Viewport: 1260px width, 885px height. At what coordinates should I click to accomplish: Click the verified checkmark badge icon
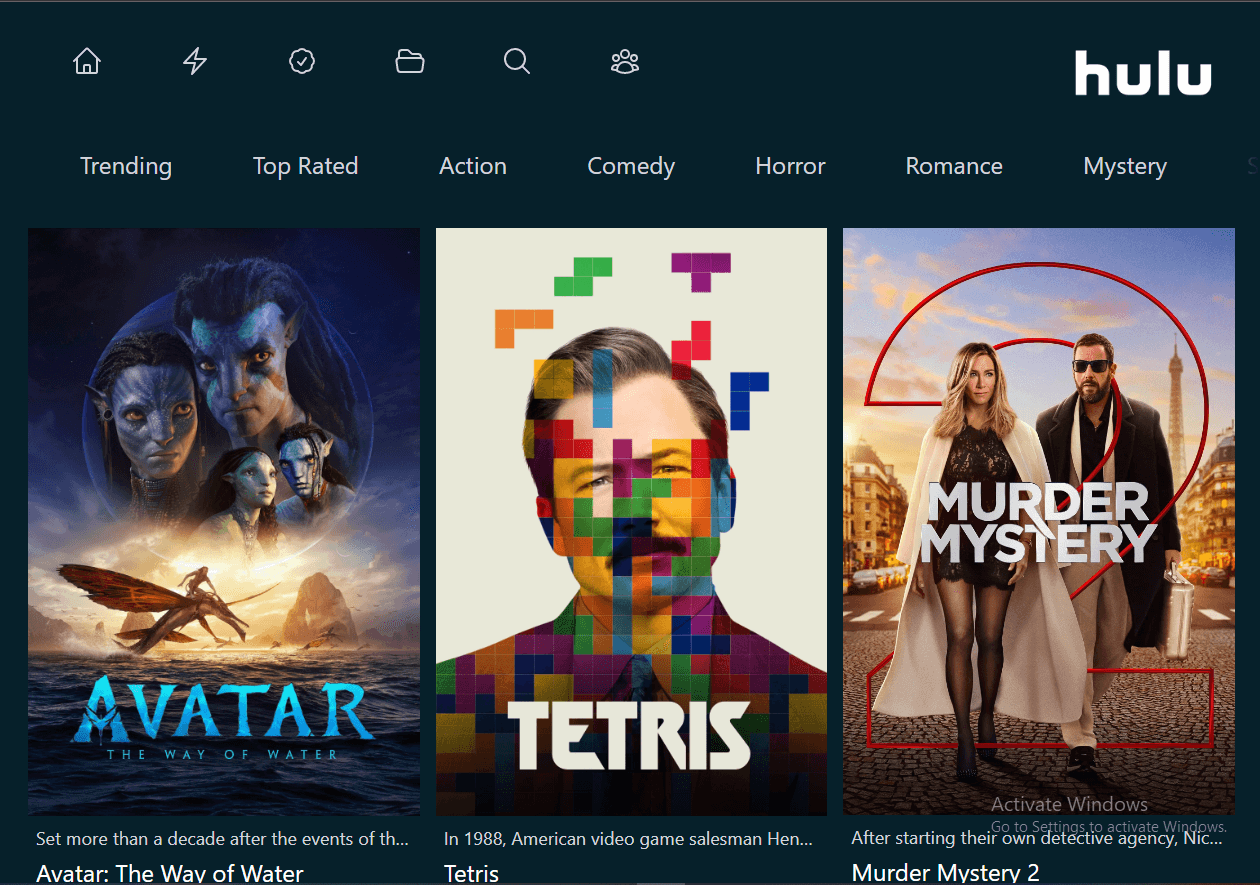tap(302, 62)
